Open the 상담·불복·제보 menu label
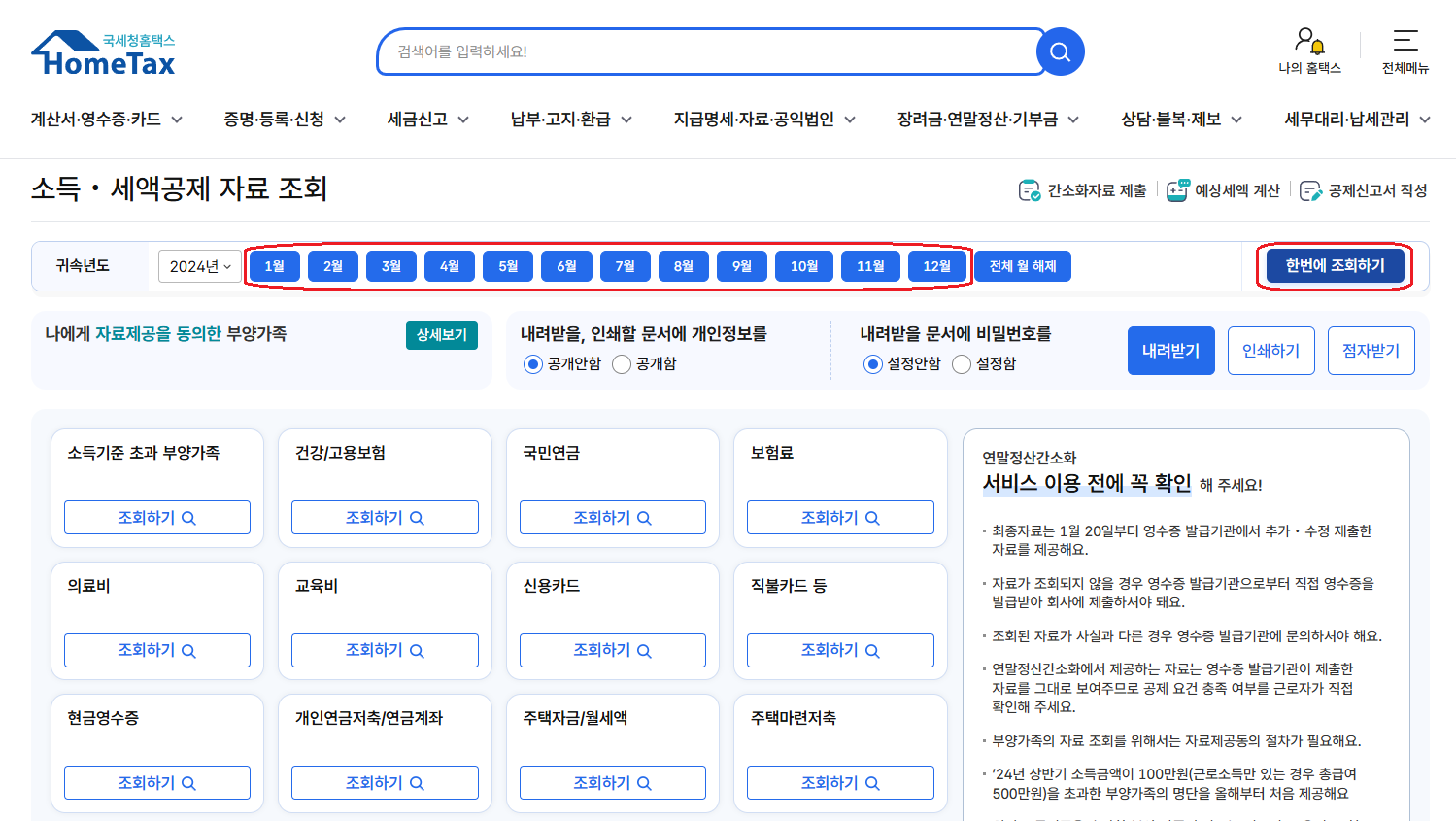 [x=1170, y=119]
